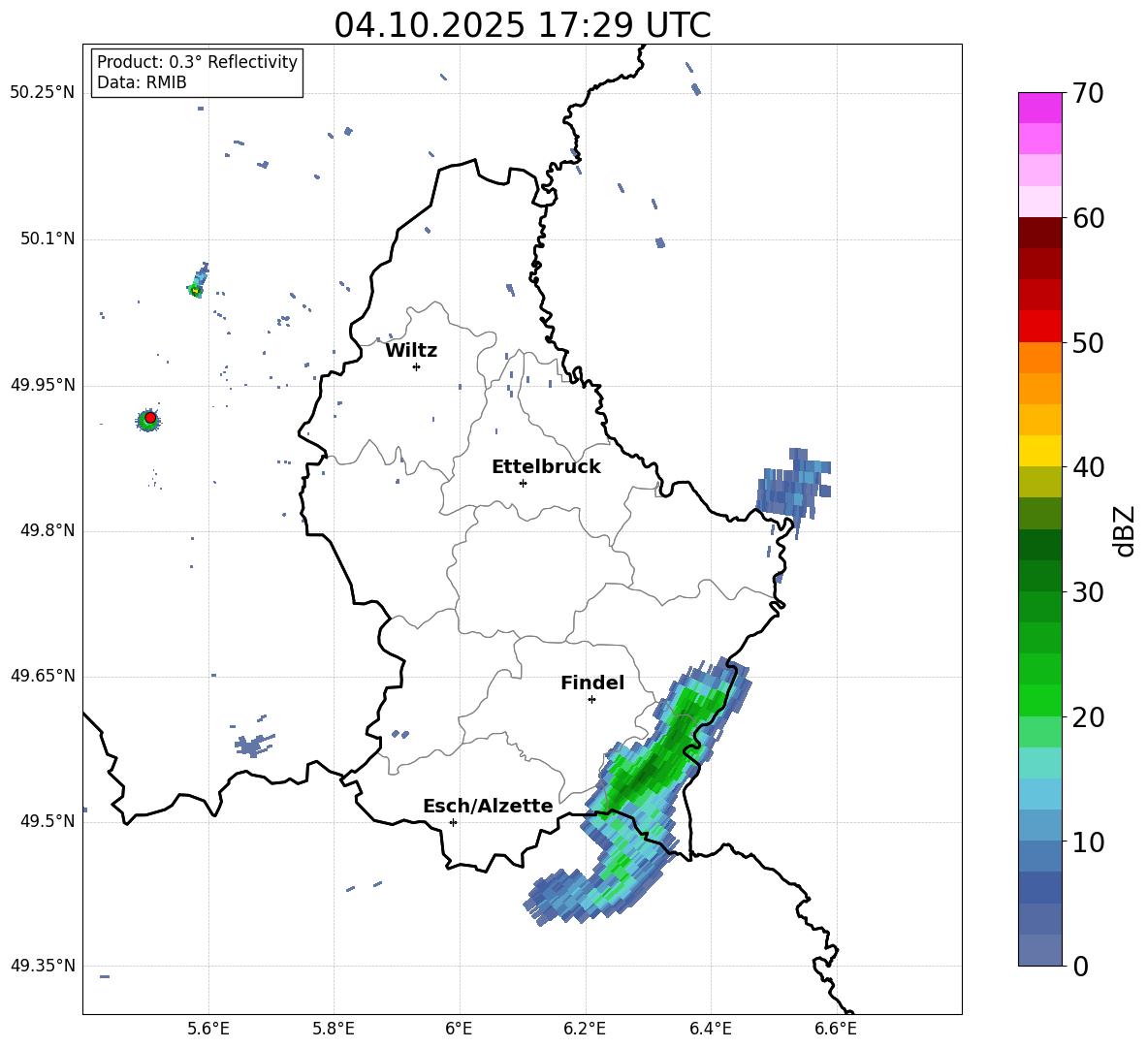Click the 49.5°N latitude label

tap(47, 821)
